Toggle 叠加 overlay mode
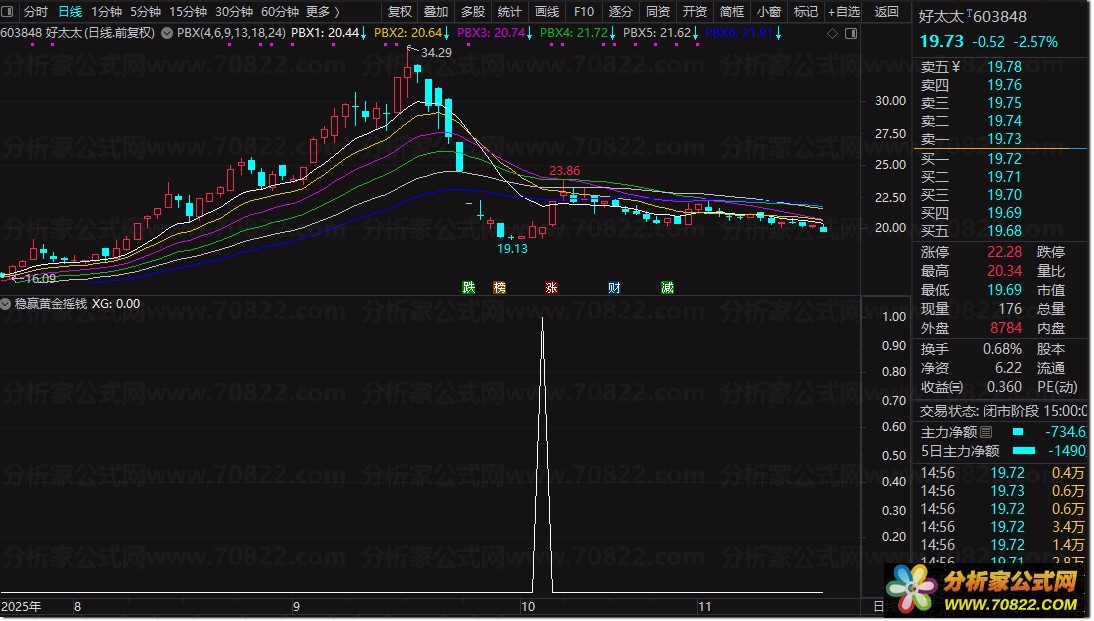 436,12
